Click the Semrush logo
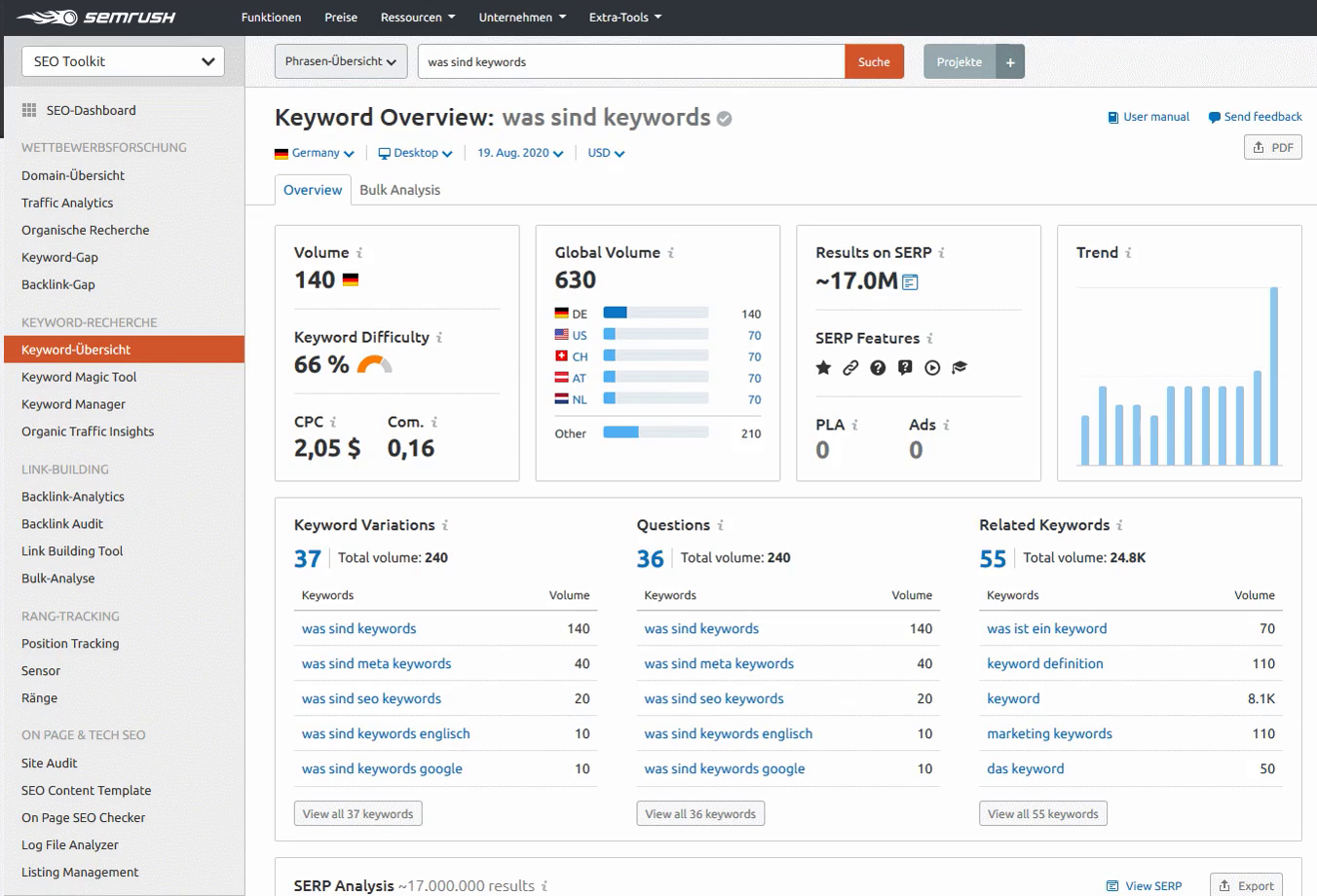Viewport: 1317px width, 896px height. 95,18
